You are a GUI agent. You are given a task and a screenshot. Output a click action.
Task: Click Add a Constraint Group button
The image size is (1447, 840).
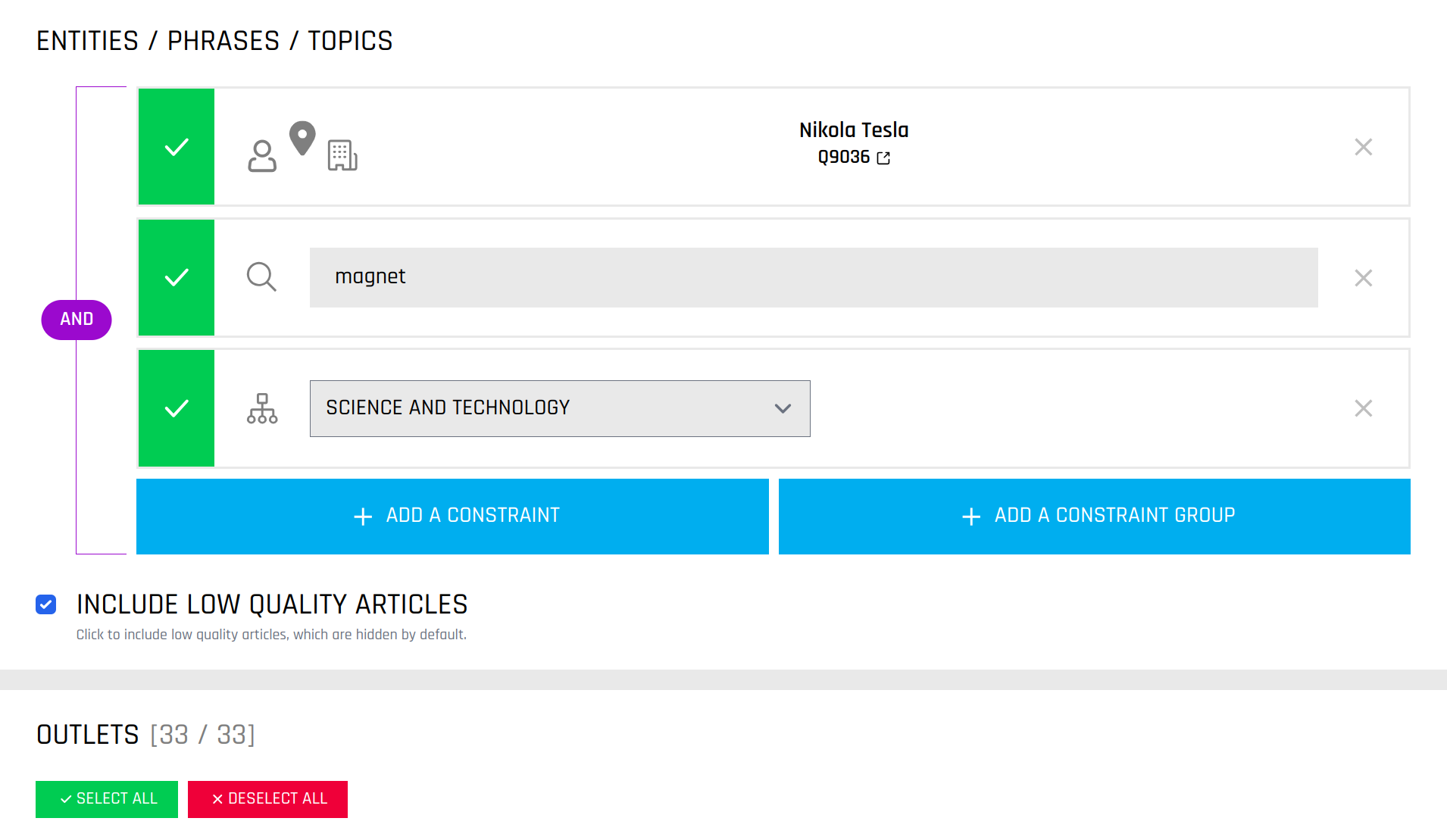1094,517
